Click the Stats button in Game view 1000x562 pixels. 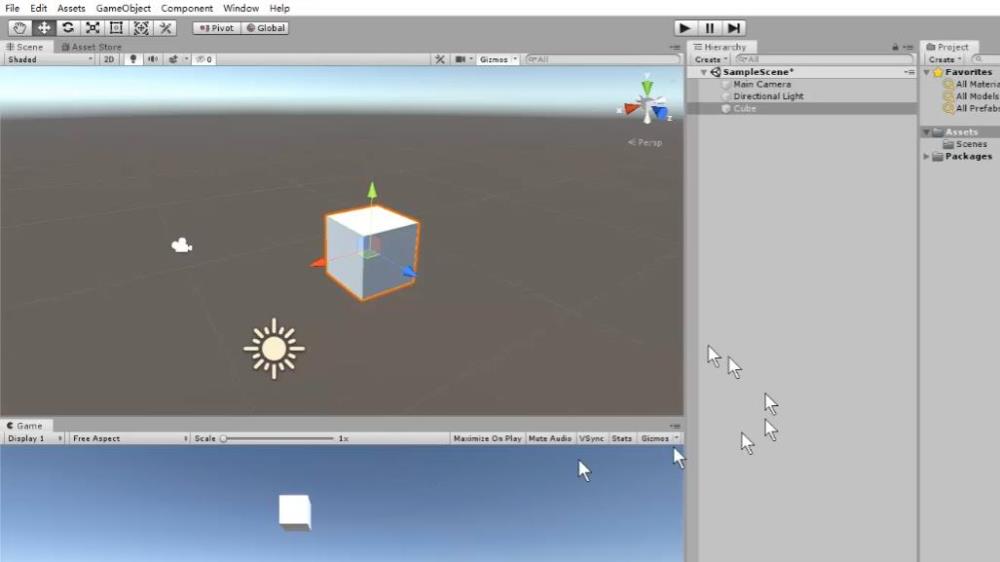click(622, 438)
